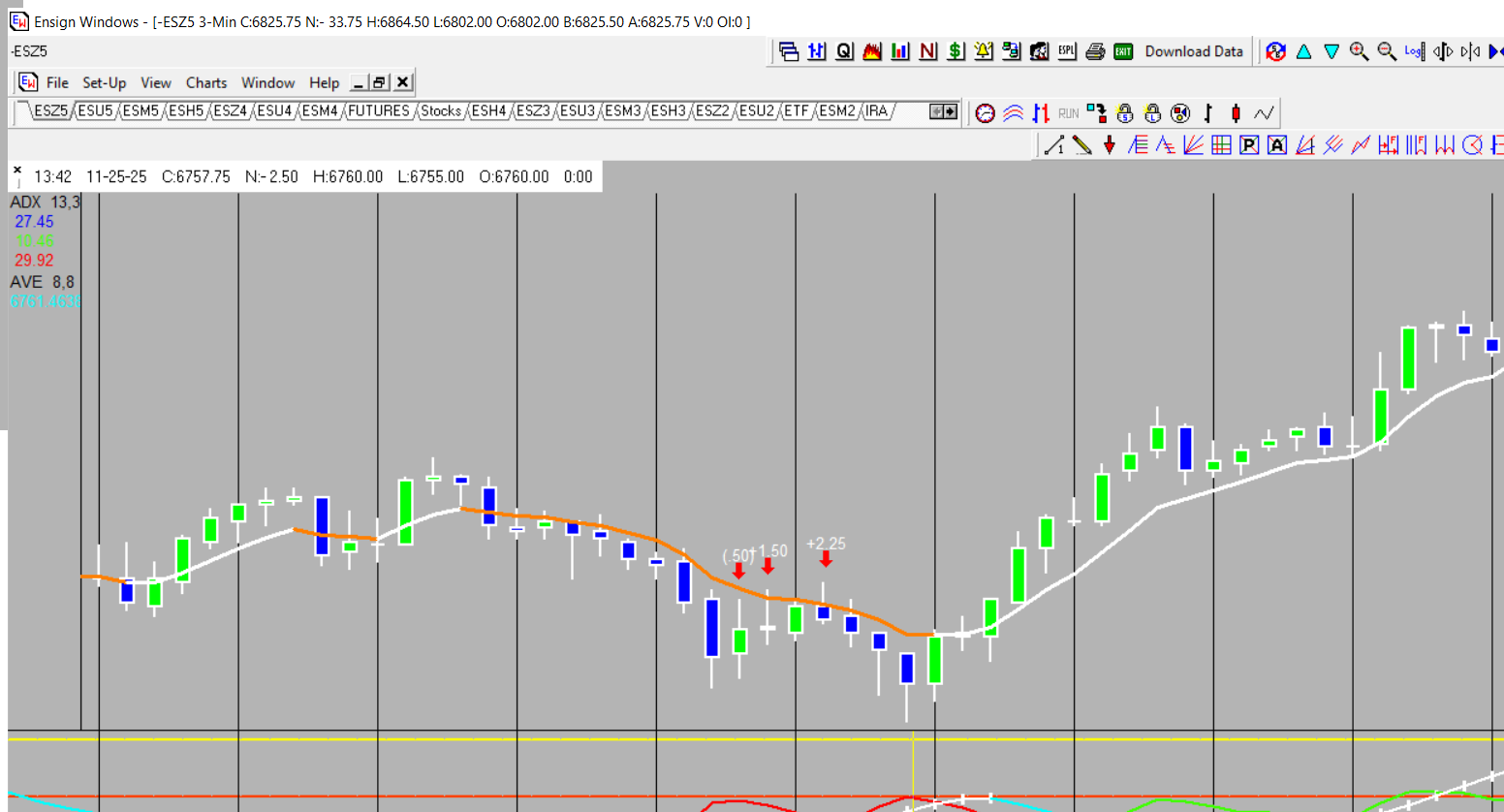Viewport: 1504px width, 812px height.
Task: Click the green dollar sign icon
Action: click(956, 51)
